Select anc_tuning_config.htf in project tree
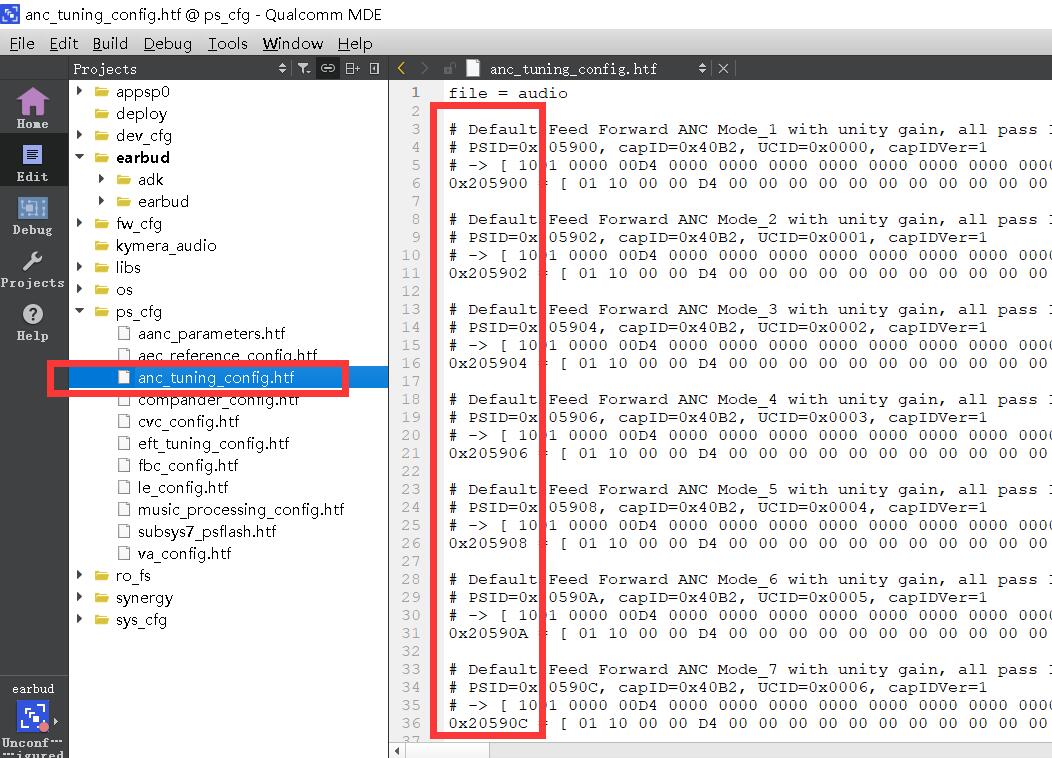 [x=215, y=378]
